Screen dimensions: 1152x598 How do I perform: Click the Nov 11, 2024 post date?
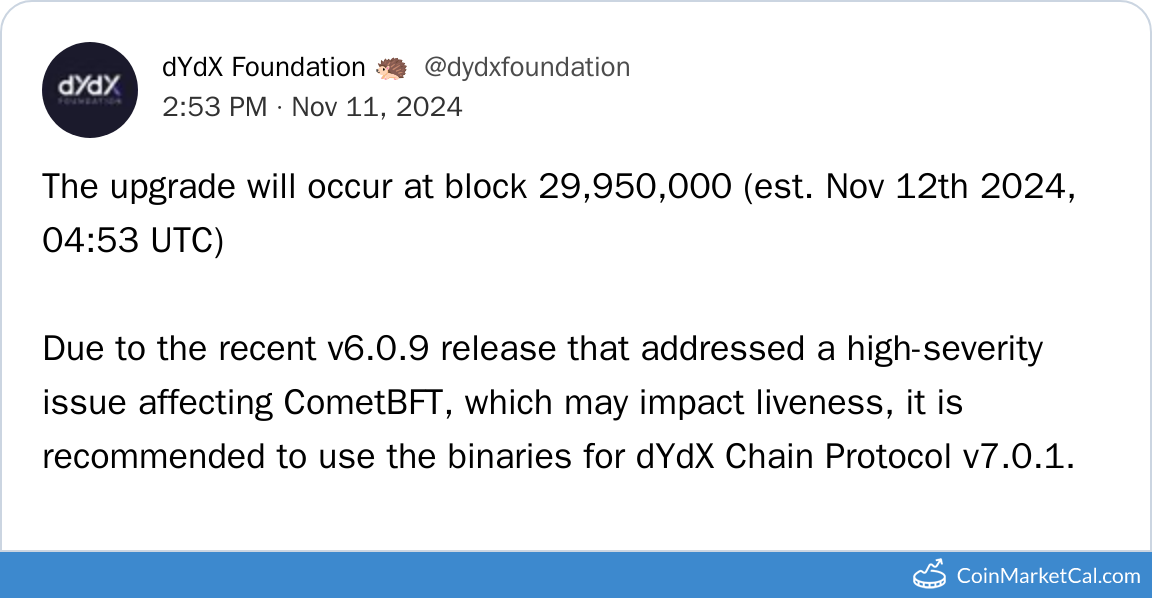(377, 107)
